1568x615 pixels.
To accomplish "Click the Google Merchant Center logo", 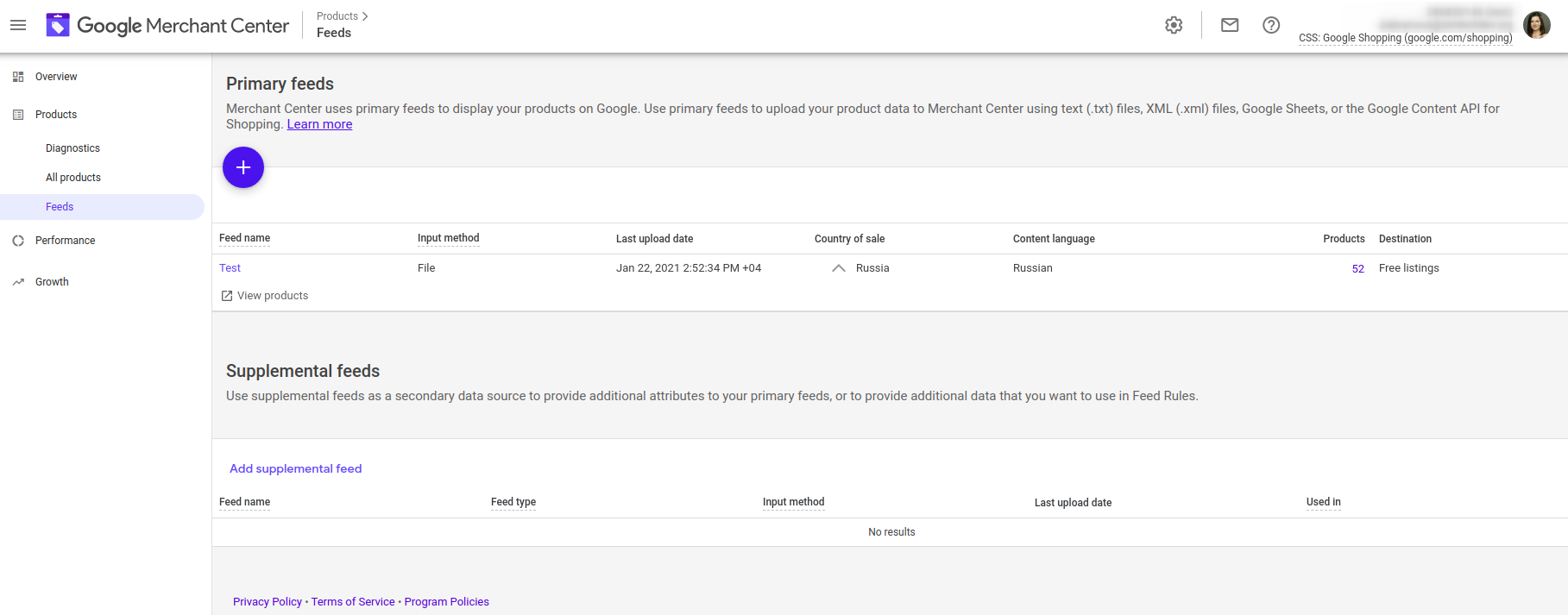I will click(167, 26).
